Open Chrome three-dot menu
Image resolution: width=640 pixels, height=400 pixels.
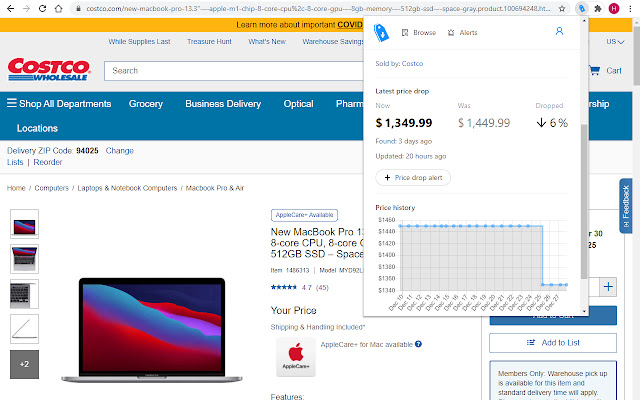pyautogui.click(x=630, y=8)
